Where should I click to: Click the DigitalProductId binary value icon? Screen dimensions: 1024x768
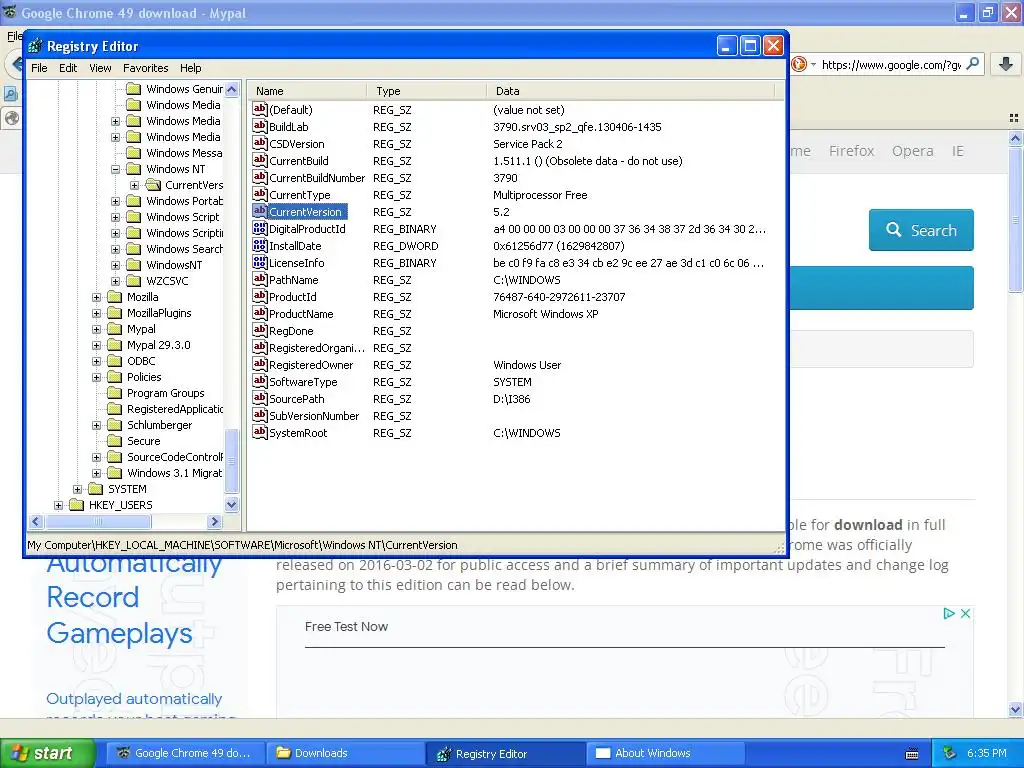coord(259,229)
